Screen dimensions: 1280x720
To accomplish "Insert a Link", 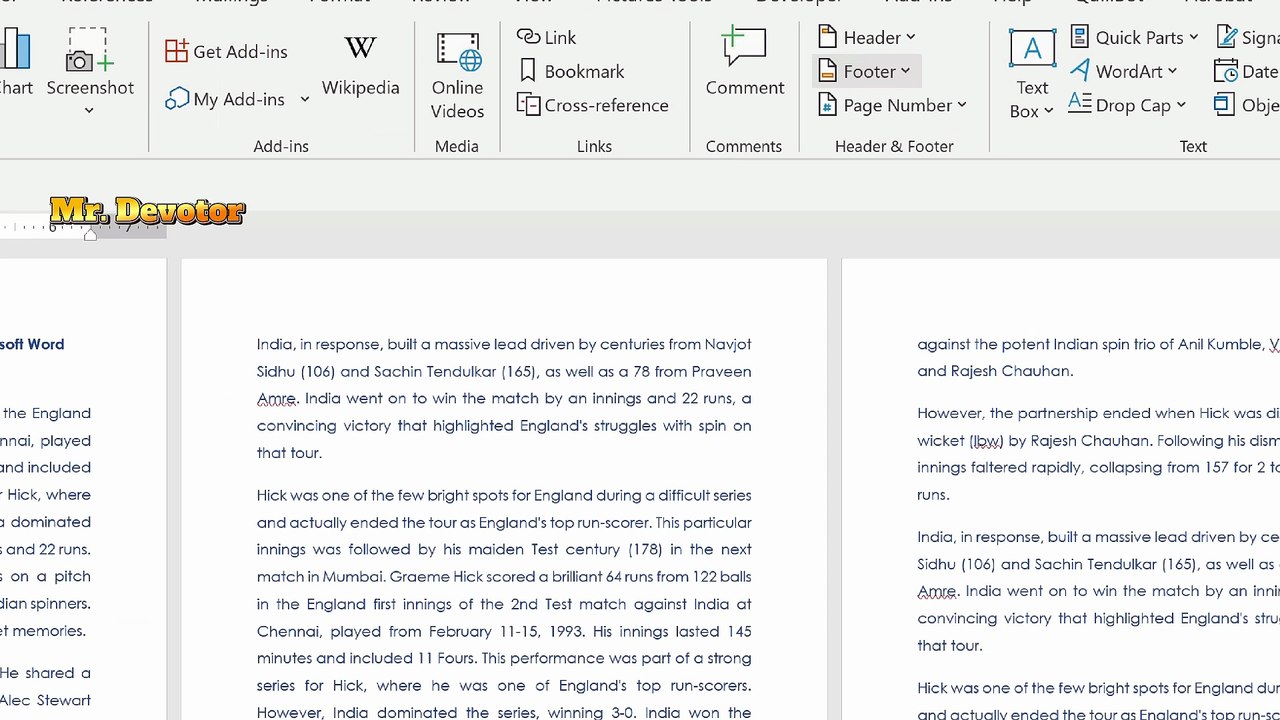I will 547,37.
